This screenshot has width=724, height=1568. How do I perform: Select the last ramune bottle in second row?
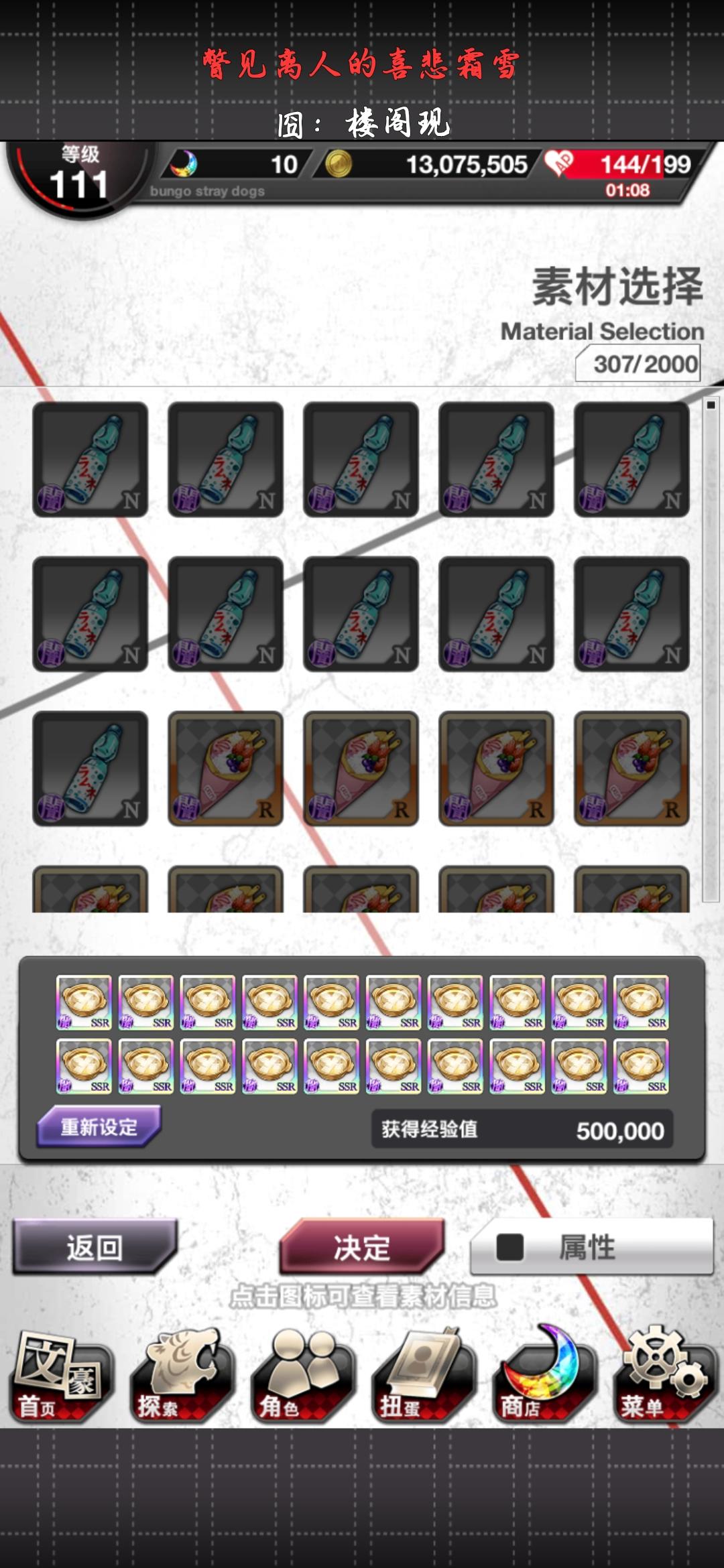pyautogui.click(x=632, y=614)
